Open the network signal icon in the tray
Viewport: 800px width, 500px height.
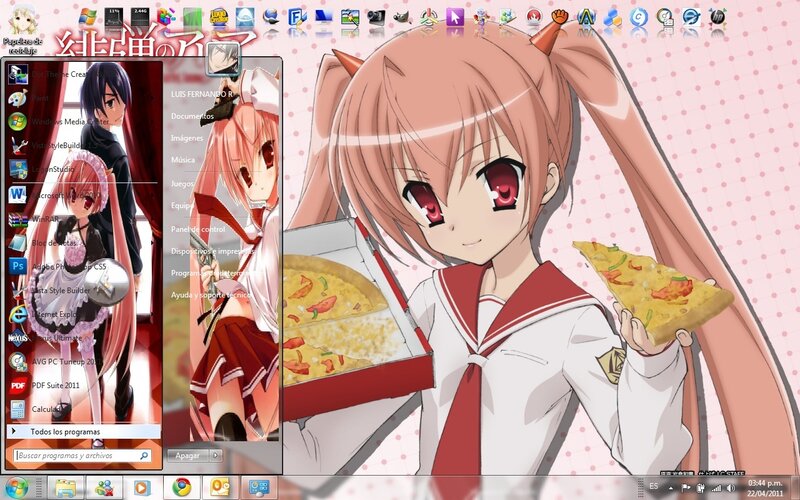pyautogui.click(x=716, y=488)
